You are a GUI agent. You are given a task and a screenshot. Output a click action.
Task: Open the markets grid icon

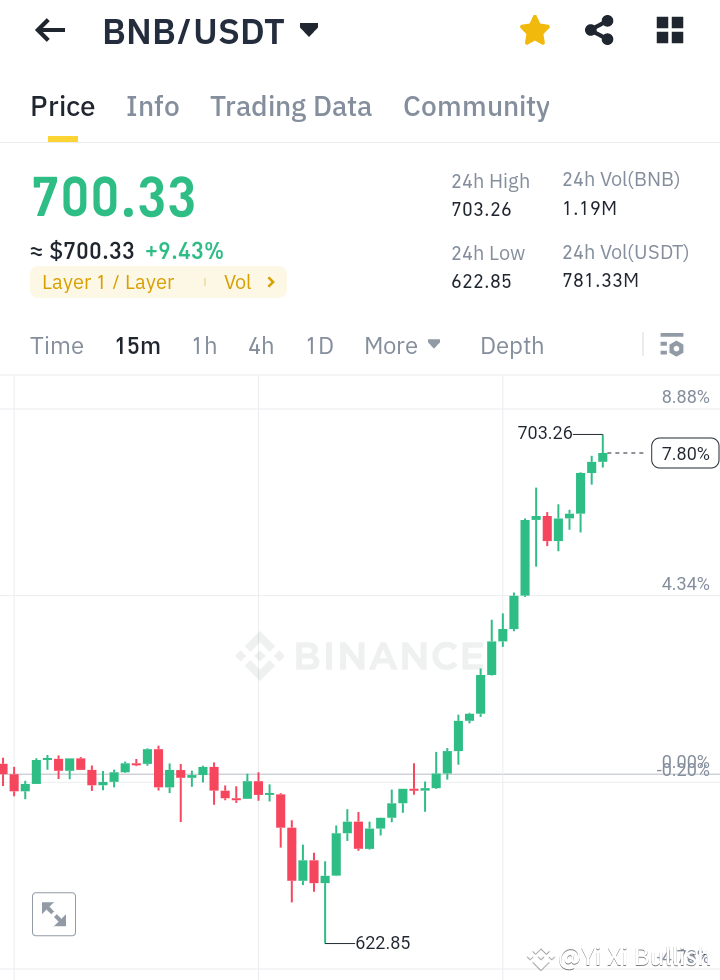tap(668, 30)
